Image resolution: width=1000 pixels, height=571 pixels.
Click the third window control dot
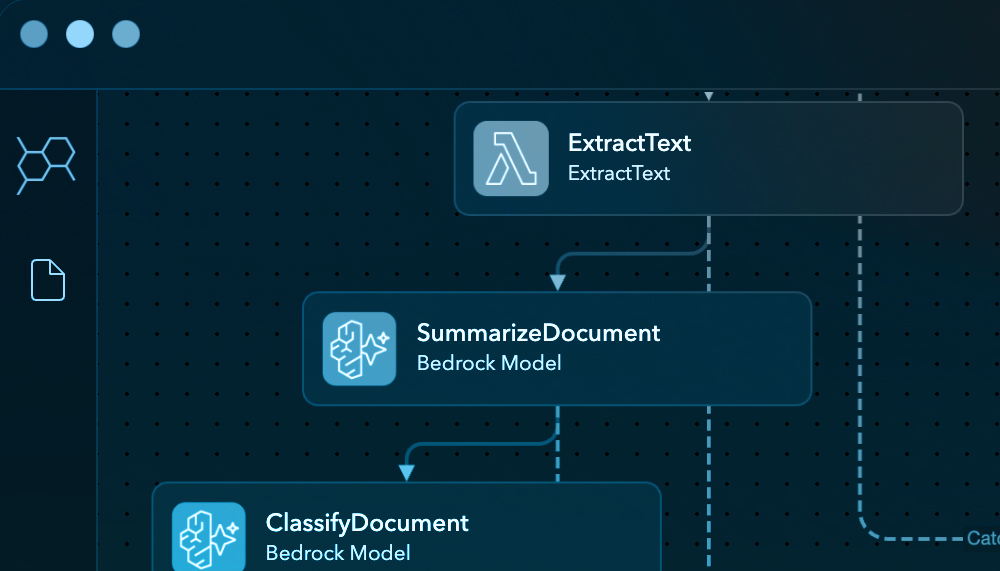click(126, 34)
